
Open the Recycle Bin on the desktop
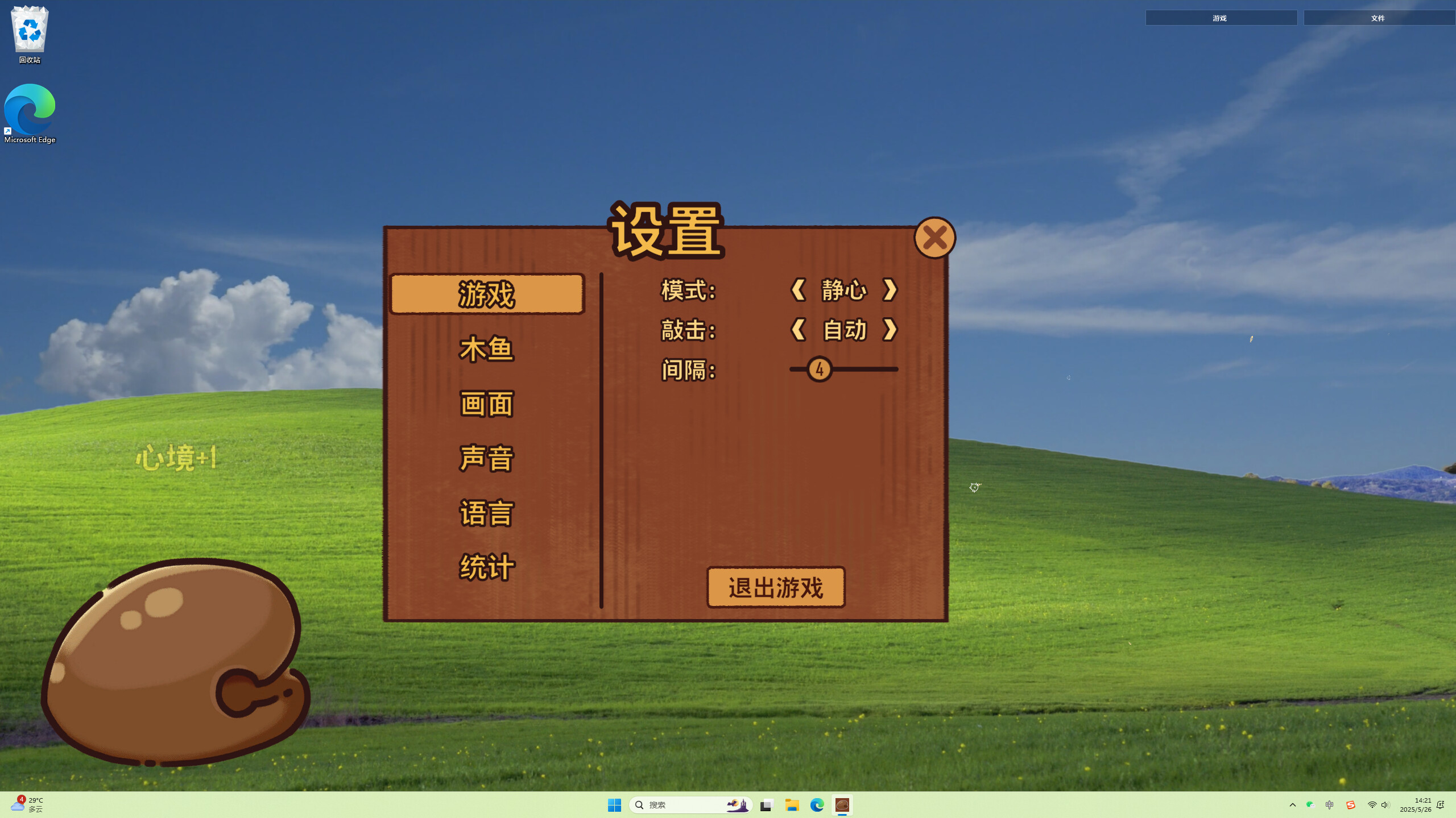[x=29, y=31]
